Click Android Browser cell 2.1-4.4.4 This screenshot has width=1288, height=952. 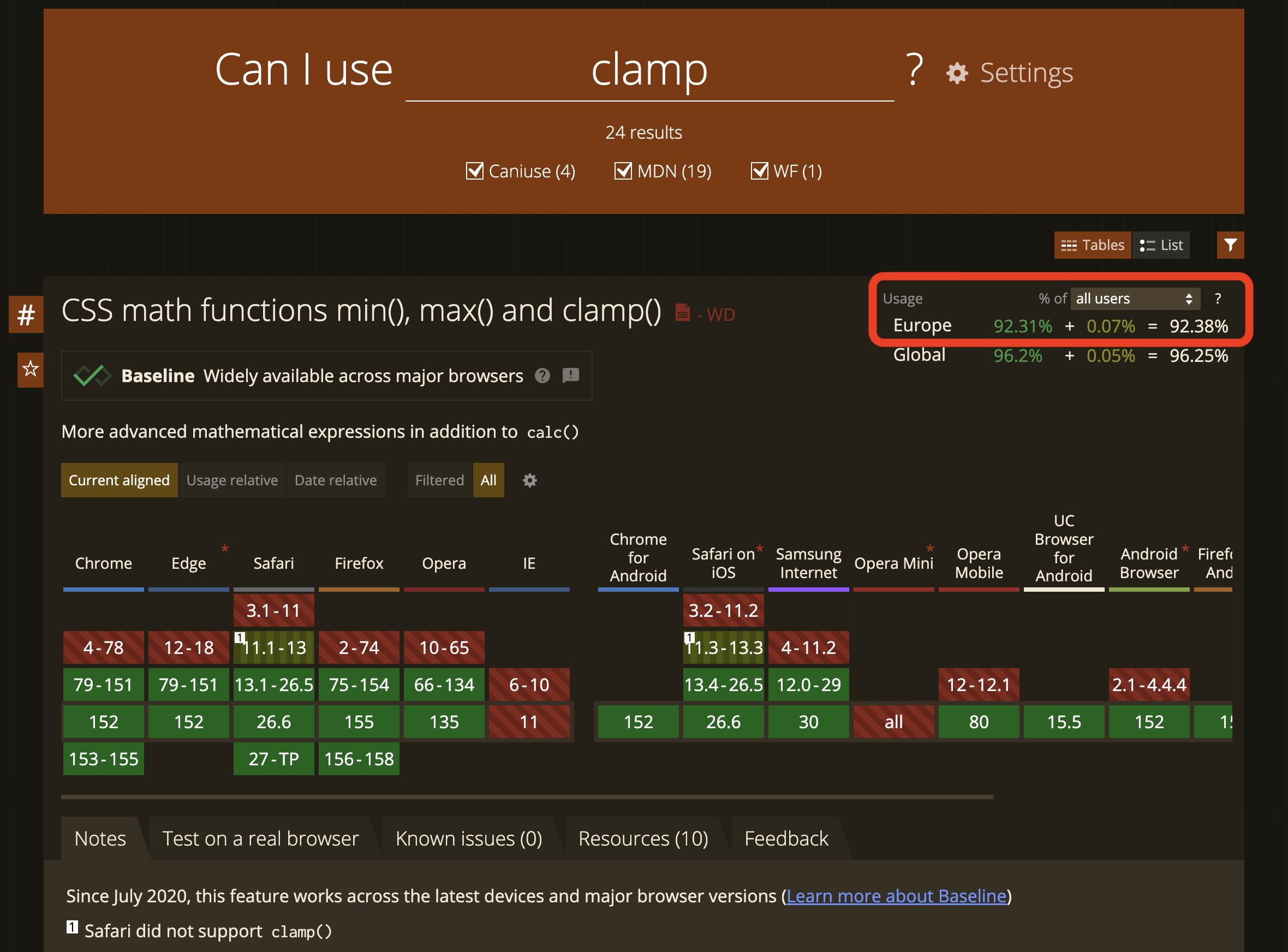click(x=1149, y=685)
